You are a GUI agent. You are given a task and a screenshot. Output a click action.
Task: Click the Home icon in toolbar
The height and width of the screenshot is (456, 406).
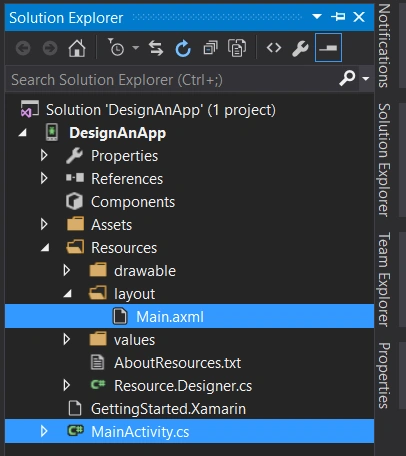click(x=77, y=48)
